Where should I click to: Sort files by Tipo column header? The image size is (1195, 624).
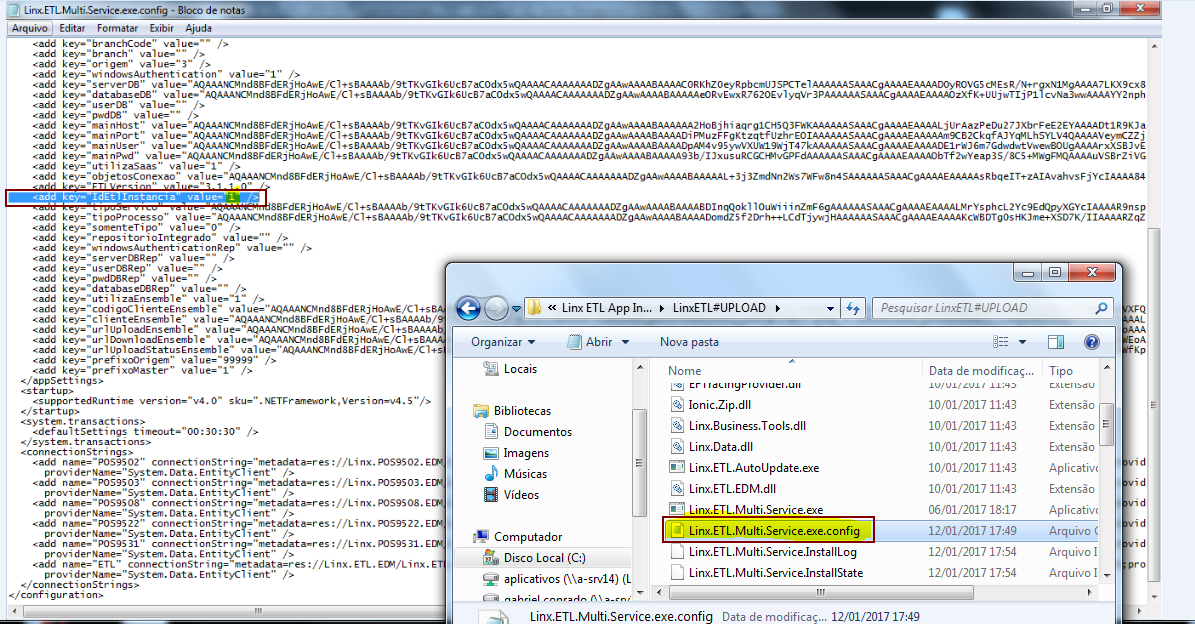coord(1060,370)
